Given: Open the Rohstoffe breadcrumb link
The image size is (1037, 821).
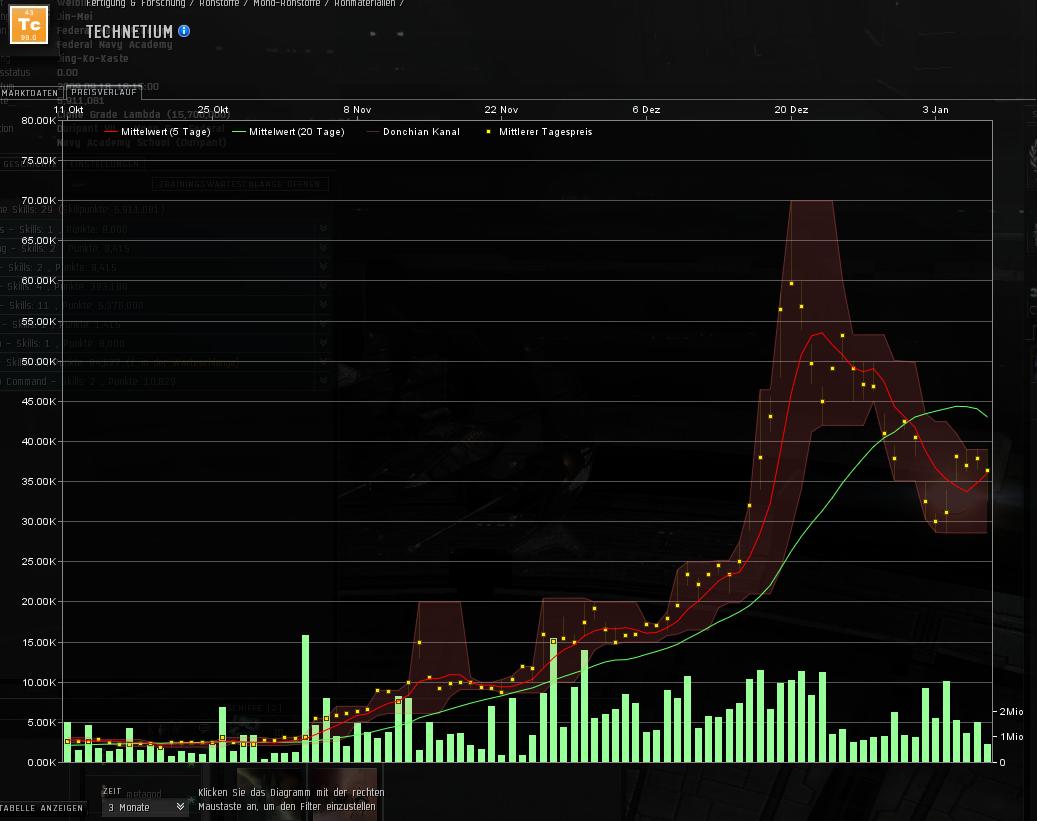Looking at the screenshot, I should point(219,3).
